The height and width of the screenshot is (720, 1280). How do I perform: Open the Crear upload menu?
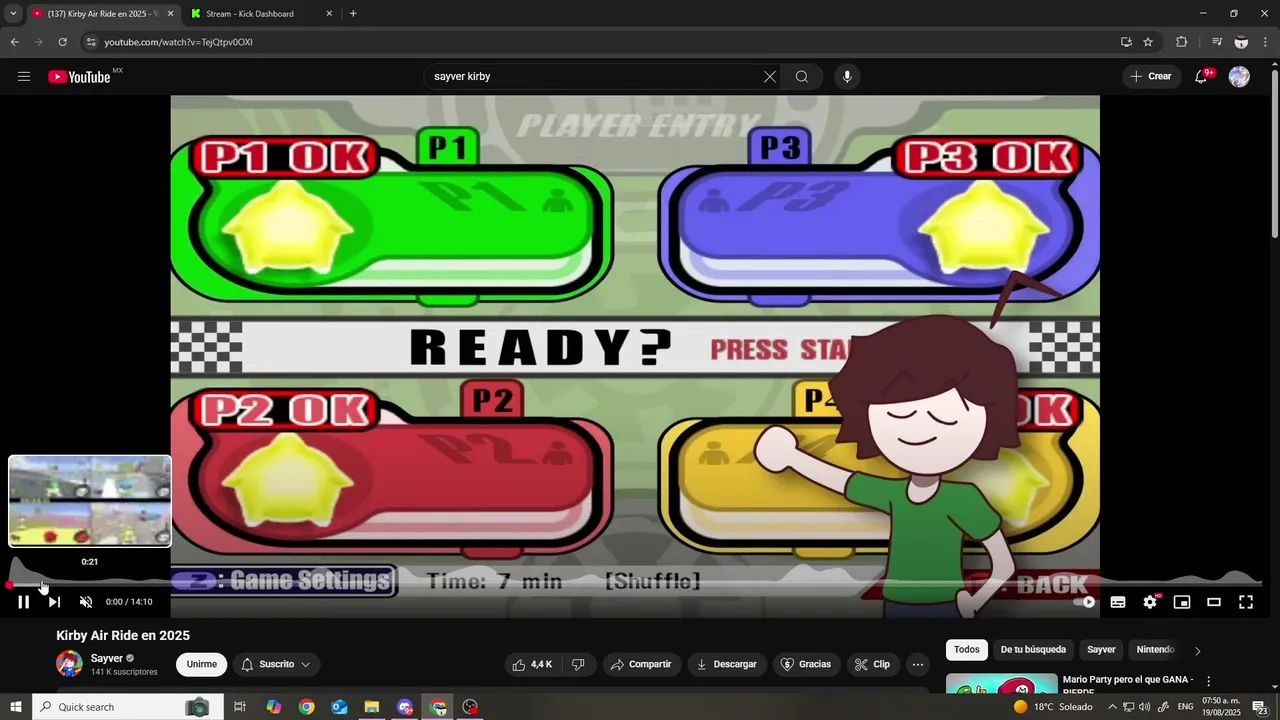tap(1151, 76)
